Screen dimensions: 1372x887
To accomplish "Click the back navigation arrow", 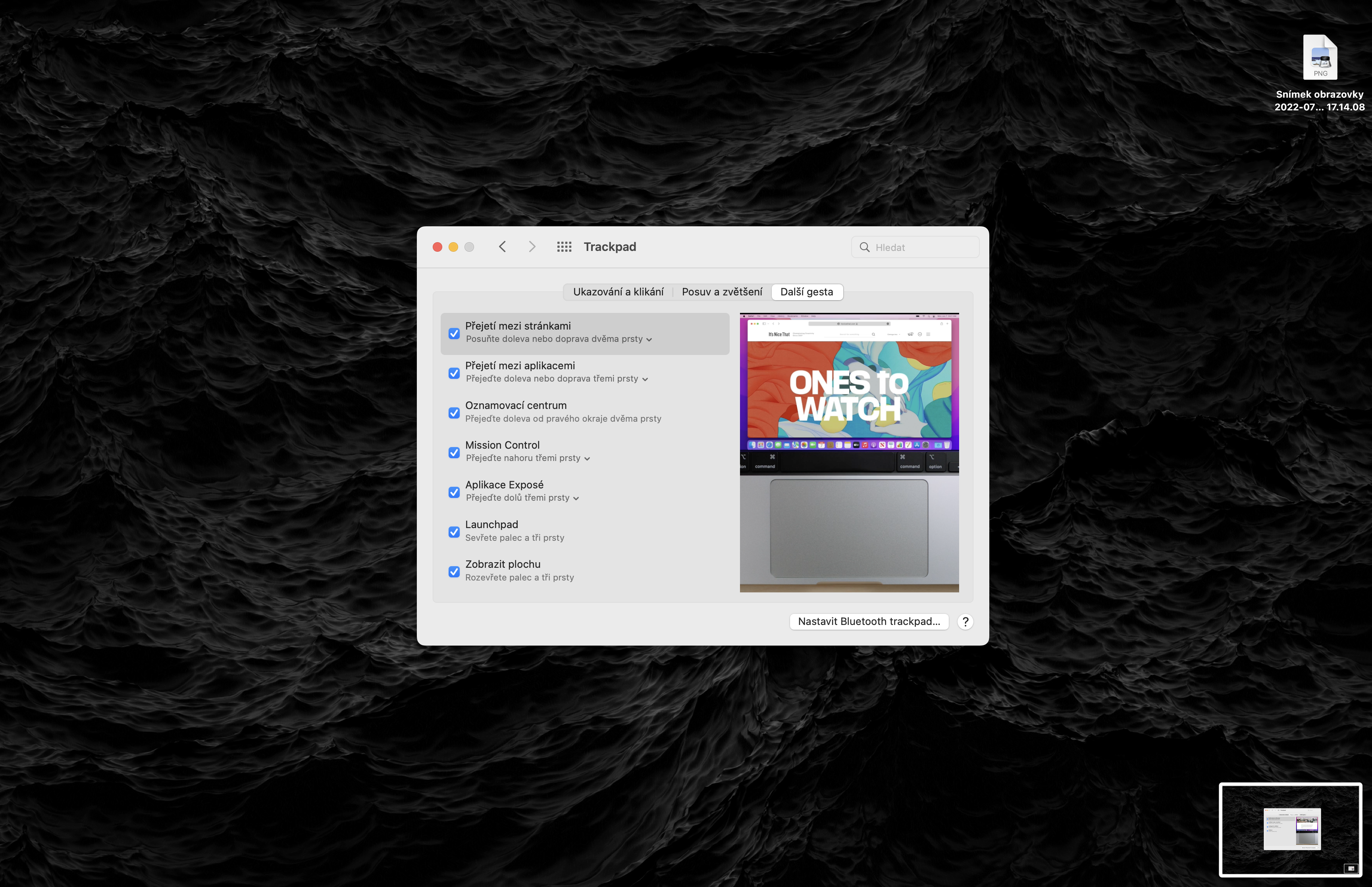I will 502,247.
